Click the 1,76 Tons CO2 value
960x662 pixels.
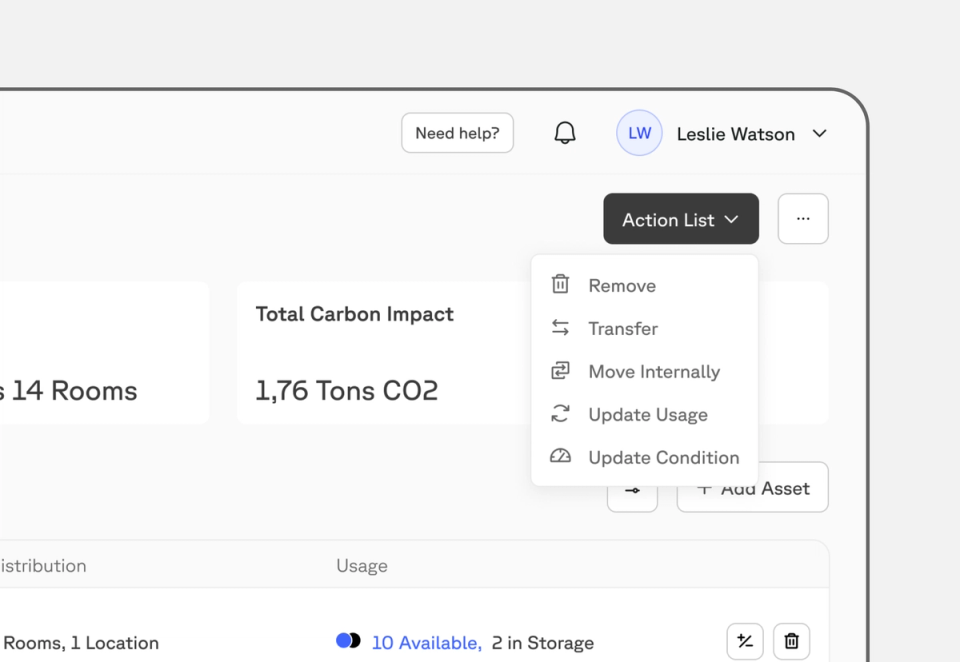tap(347, 391)
